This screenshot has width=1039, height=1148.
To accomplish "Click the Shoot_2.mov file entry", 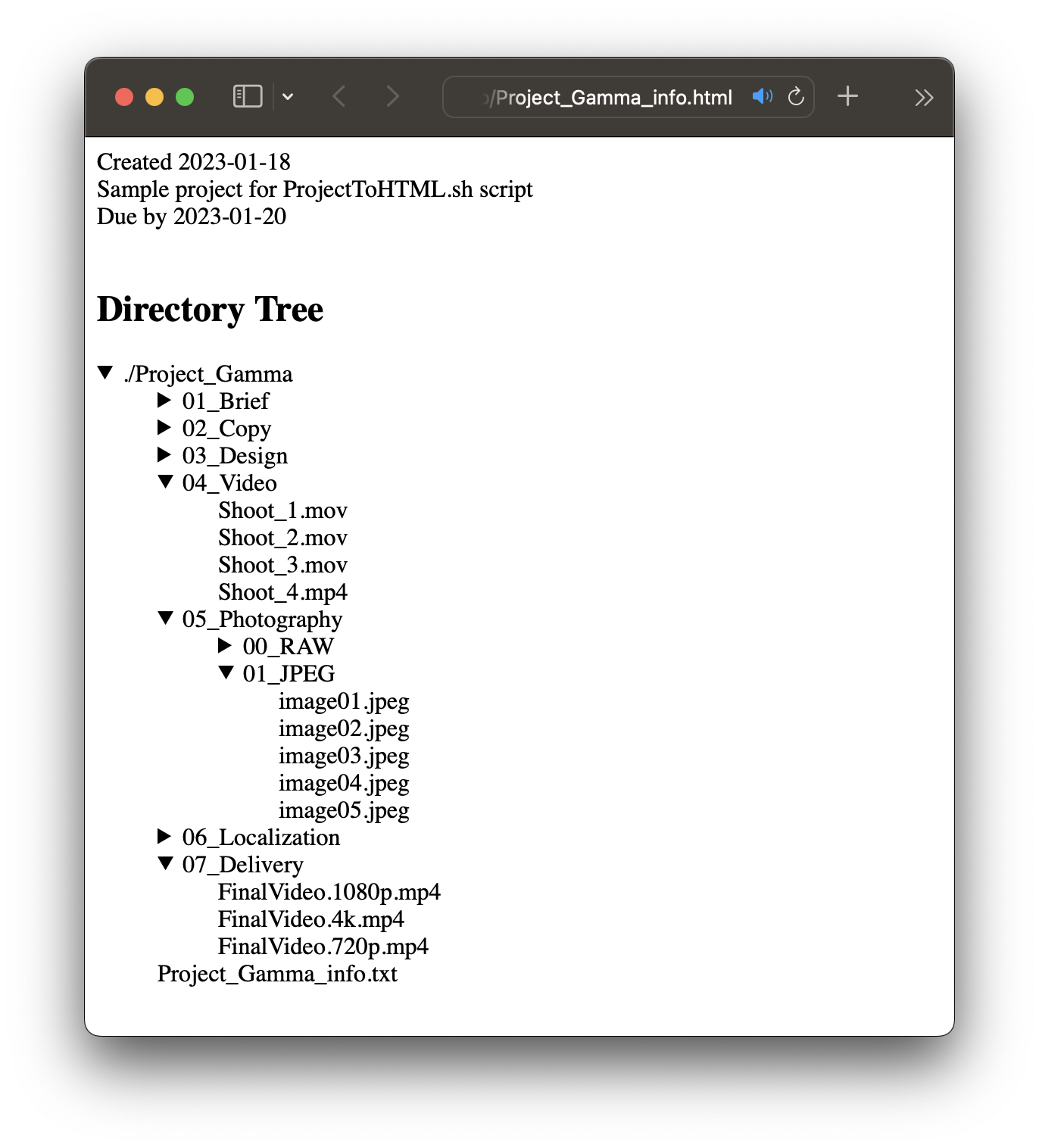I will click(x=282, y=538).
